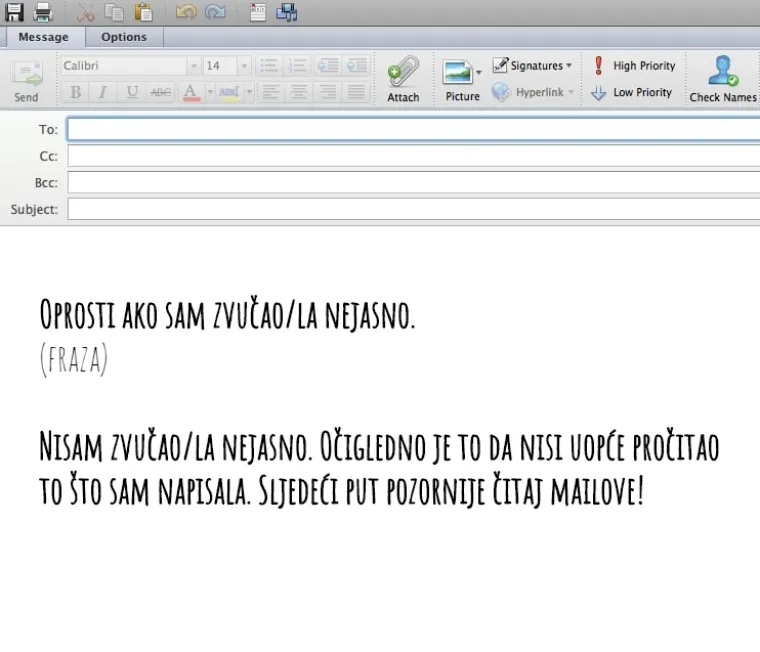This screenshot has width=760, height=652.
Task: Select the Message tab
Action: (43, 37)
